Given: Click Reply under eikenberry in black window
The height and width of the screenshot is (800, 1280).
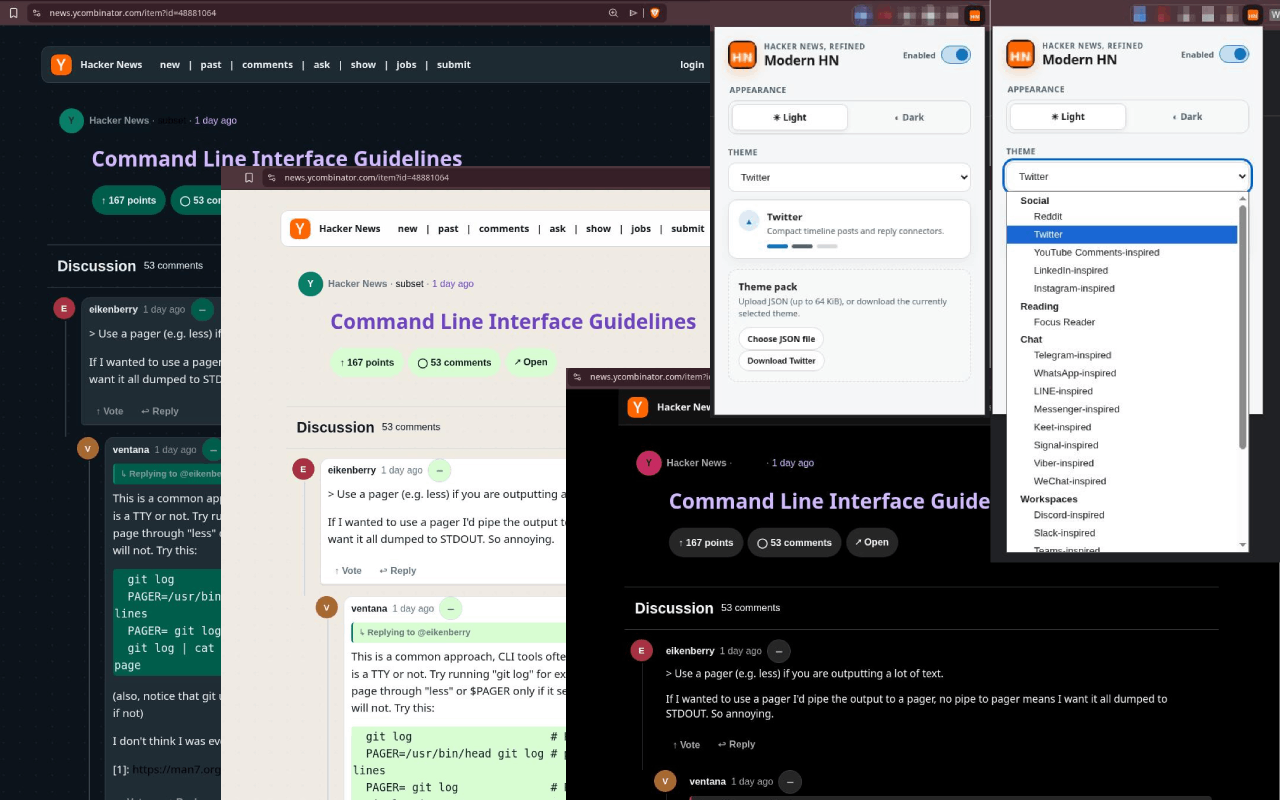Looking at the screenshot, I should [x=736, y=744].
